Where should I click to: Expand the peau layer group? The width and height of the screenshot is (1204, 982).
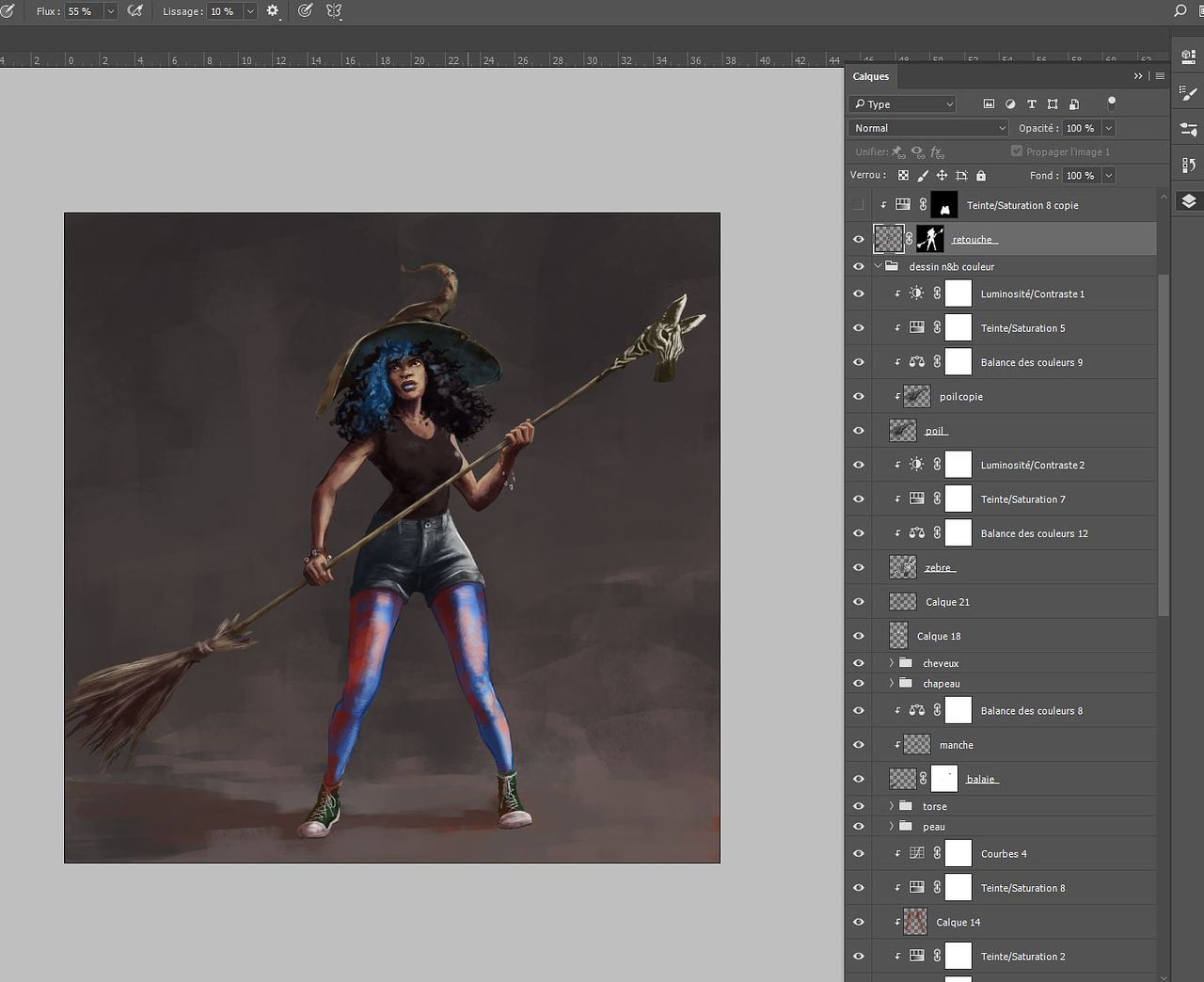click(x=892, y=827)
